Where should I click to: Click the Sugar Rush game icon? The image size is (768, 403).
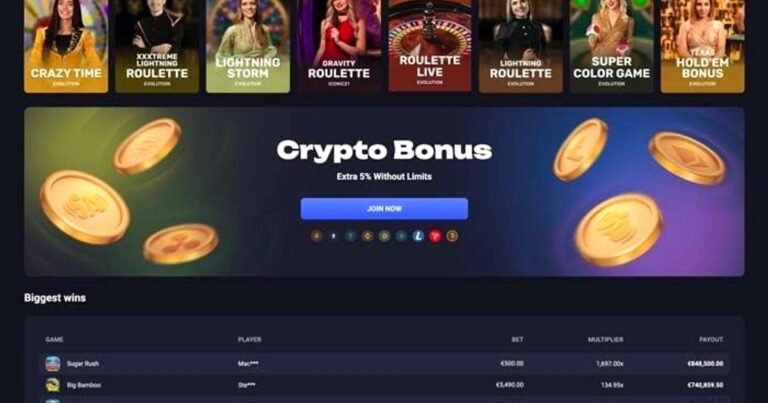(x=53, y=364)
